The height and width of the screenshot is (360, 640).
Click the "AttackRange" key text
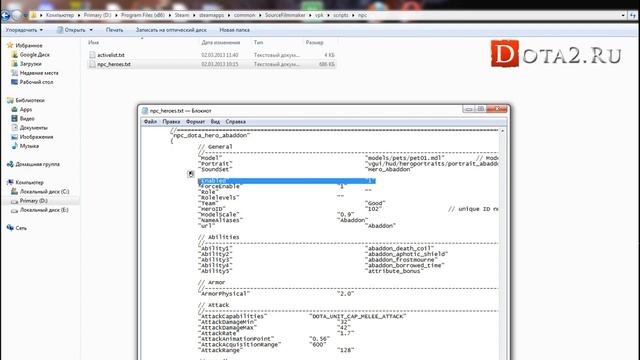[x=220, y=350]
